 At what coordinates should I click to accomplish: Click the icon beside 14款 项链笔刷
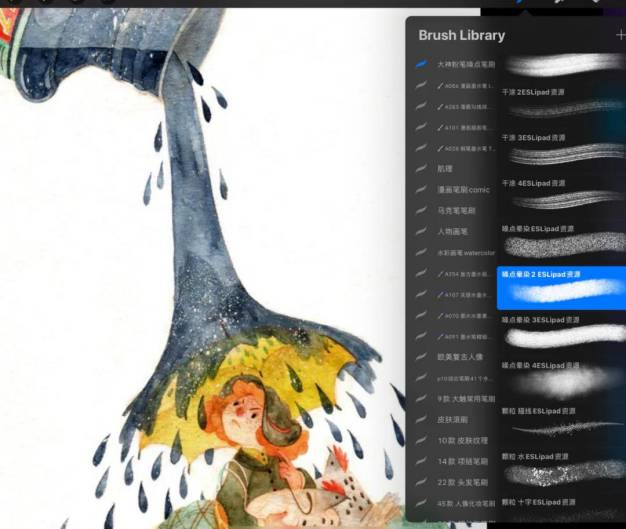tap(422, 462)
